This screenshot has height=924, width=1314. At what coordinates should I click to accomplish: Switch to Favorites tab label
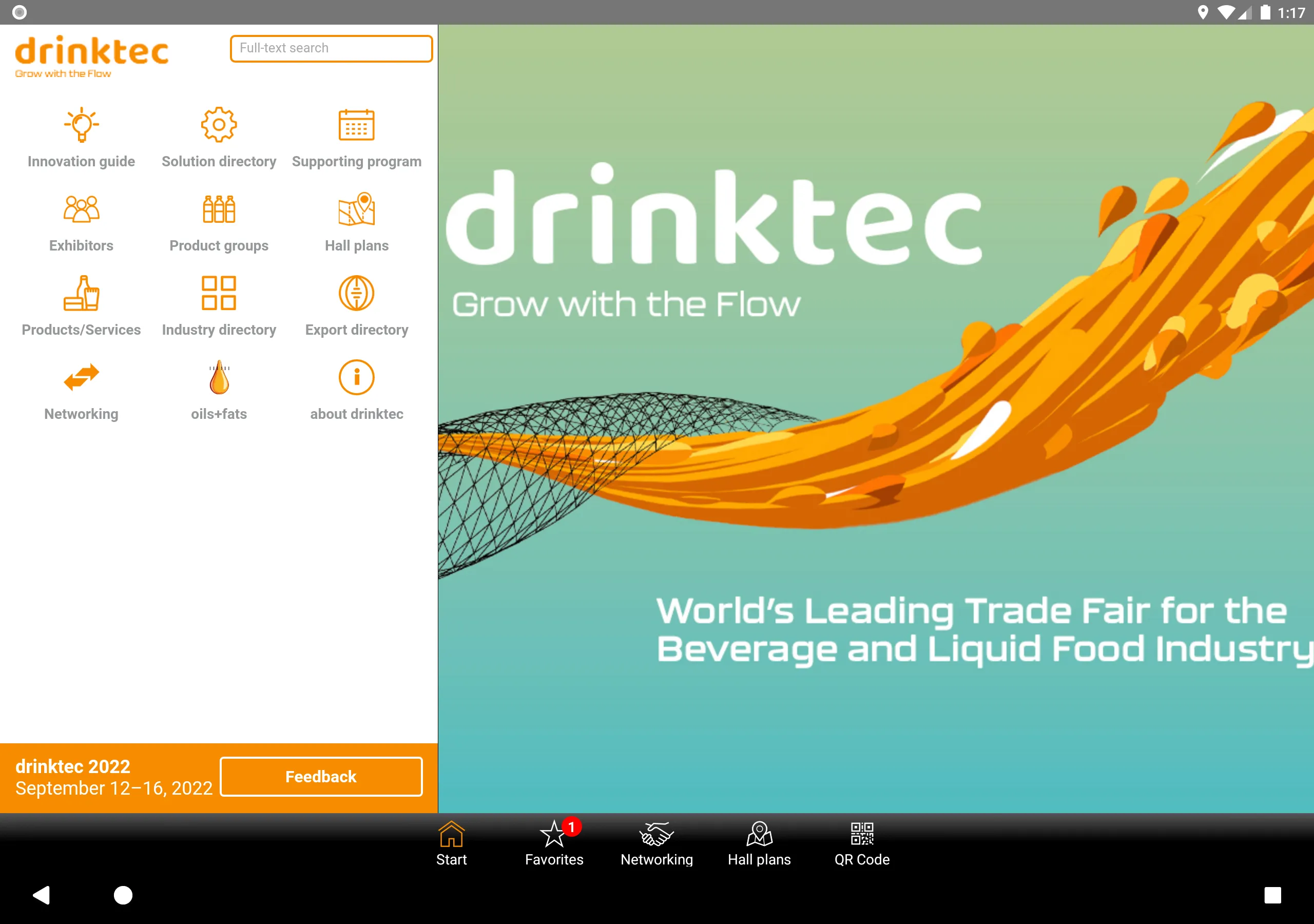click(x=554, y=859)
